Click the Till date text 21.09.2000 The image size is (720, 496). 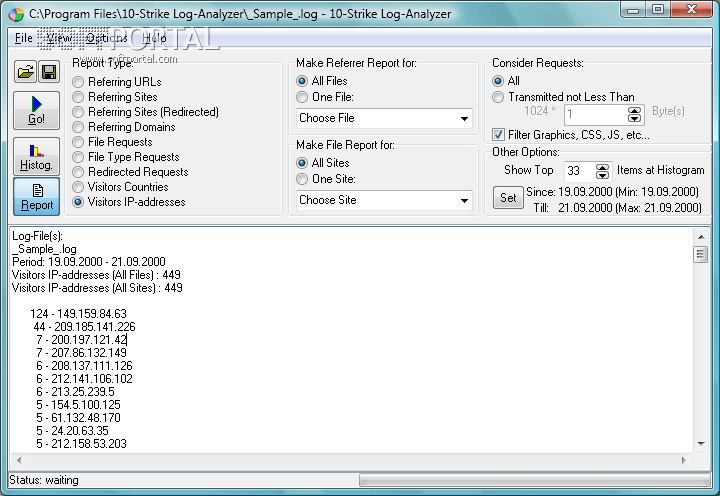pyautogui.click(x=585, y=208)
